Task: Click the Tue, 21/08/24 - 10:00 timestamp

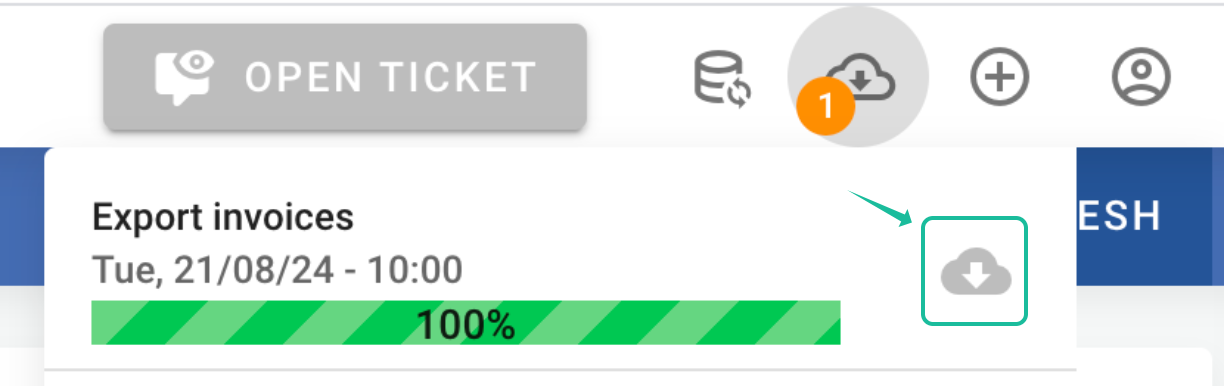Action: pos(277,269)
